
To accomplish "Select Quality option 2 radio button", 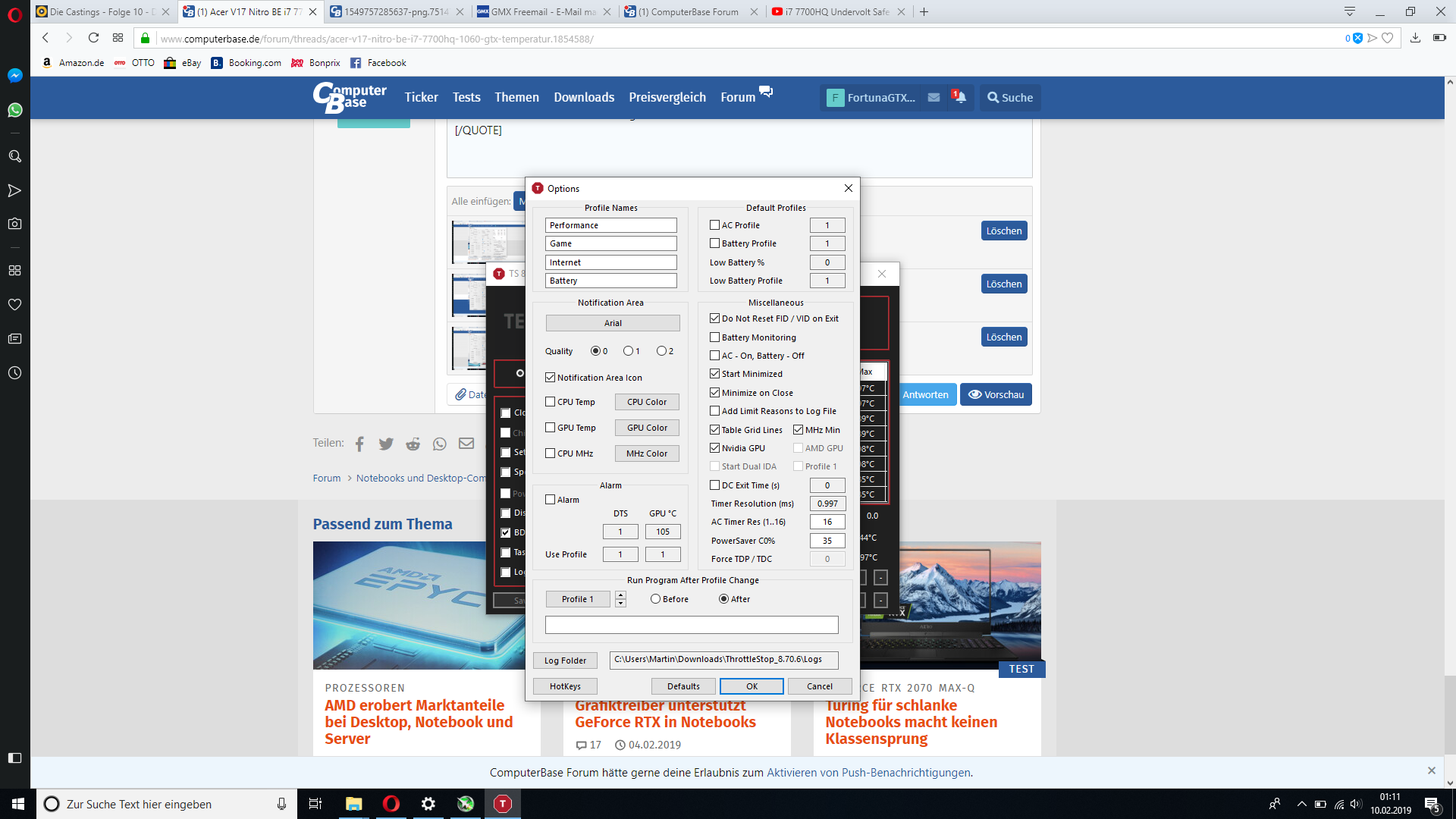I will [x=661, y=351].
